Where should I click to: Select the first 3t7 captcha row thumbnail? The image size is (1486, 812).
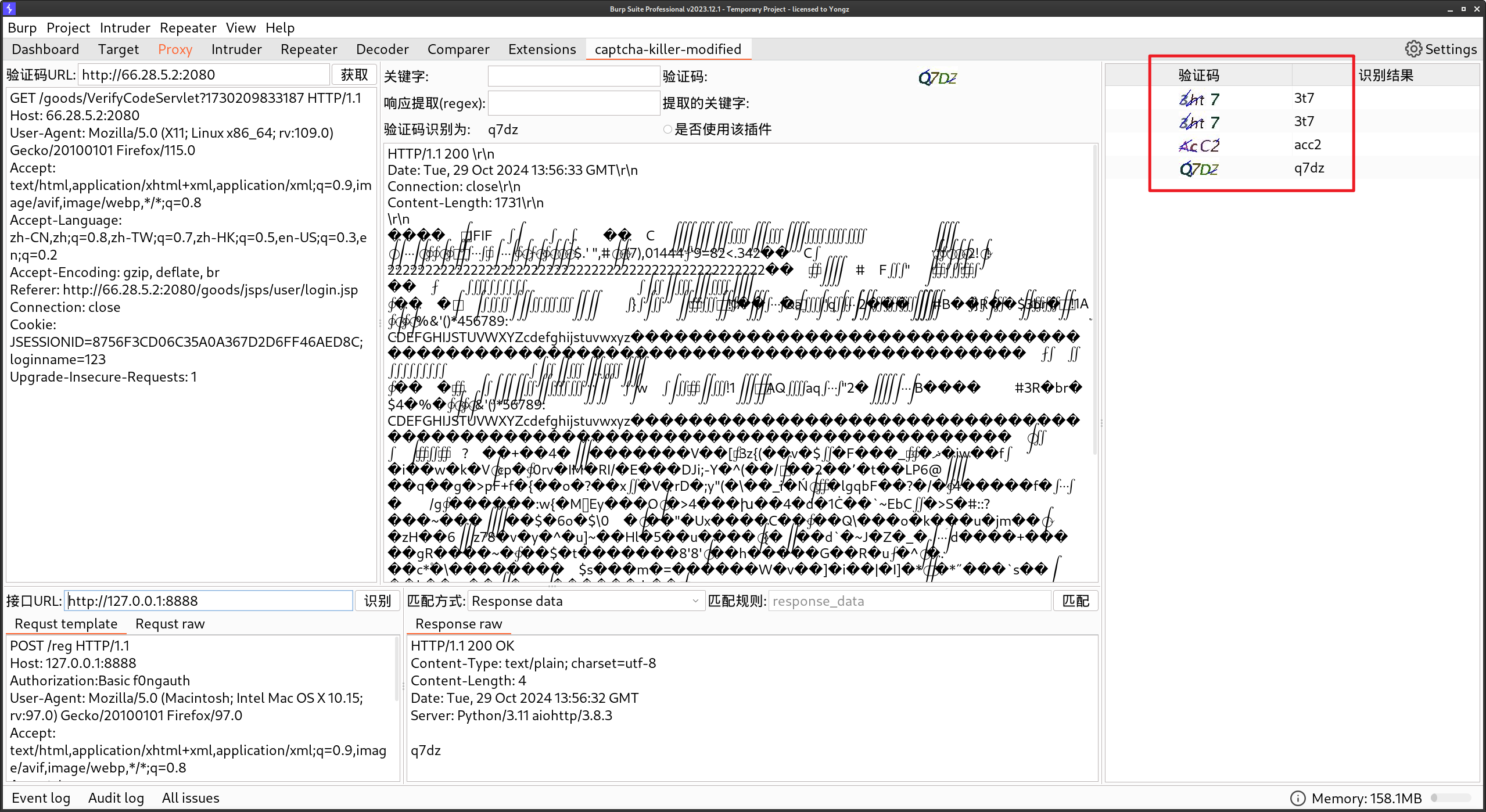(1199, 99)
